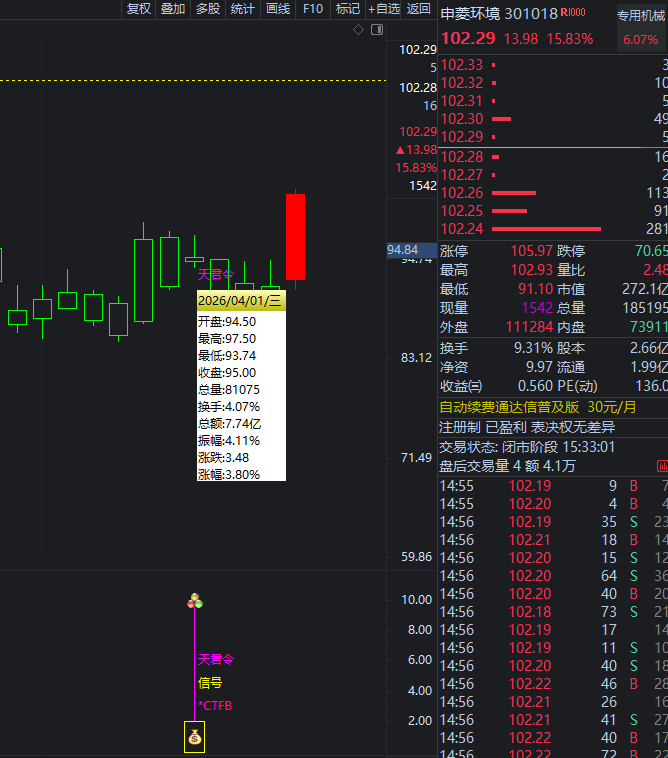The width and height of the screenshot is (668, 758).
Task: Toggle 叠加 overlay comparison
Action: coord(173,9)
